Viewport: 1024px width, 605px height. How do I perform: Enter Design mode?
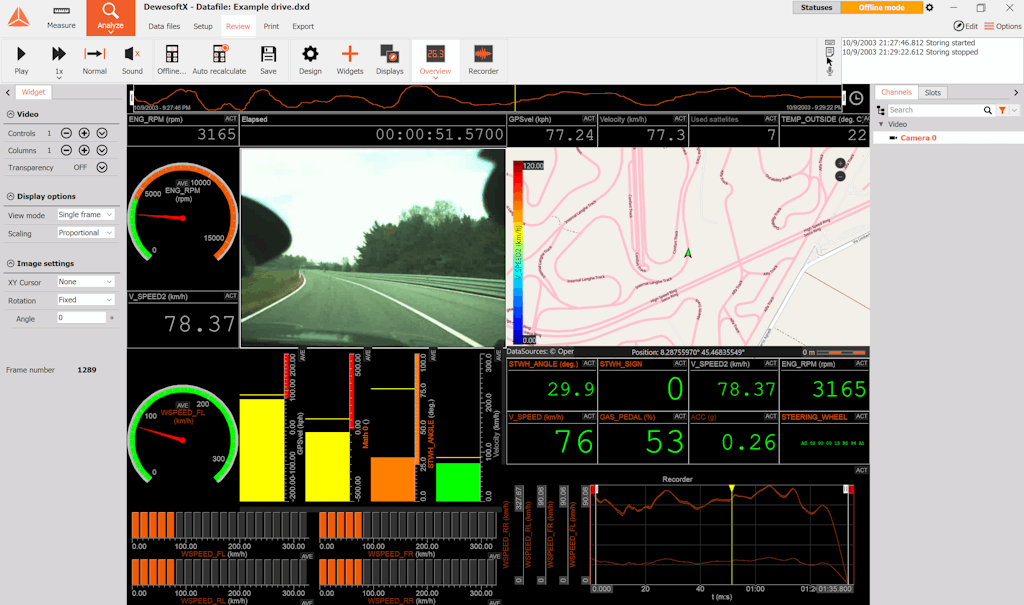[x=310, y=60]
